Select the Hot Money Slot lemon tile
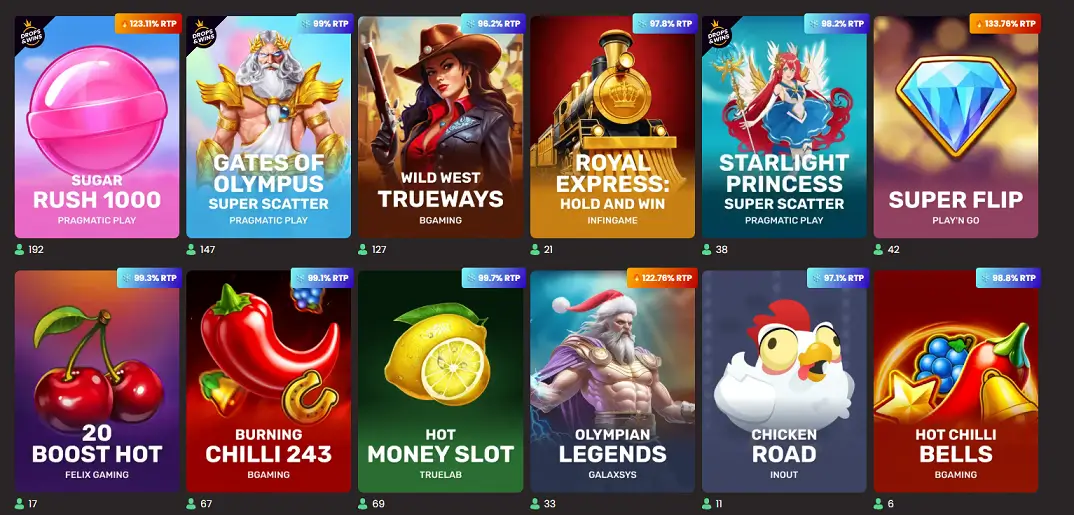This screenshot has width=1074, height=515. click(440, 381)
